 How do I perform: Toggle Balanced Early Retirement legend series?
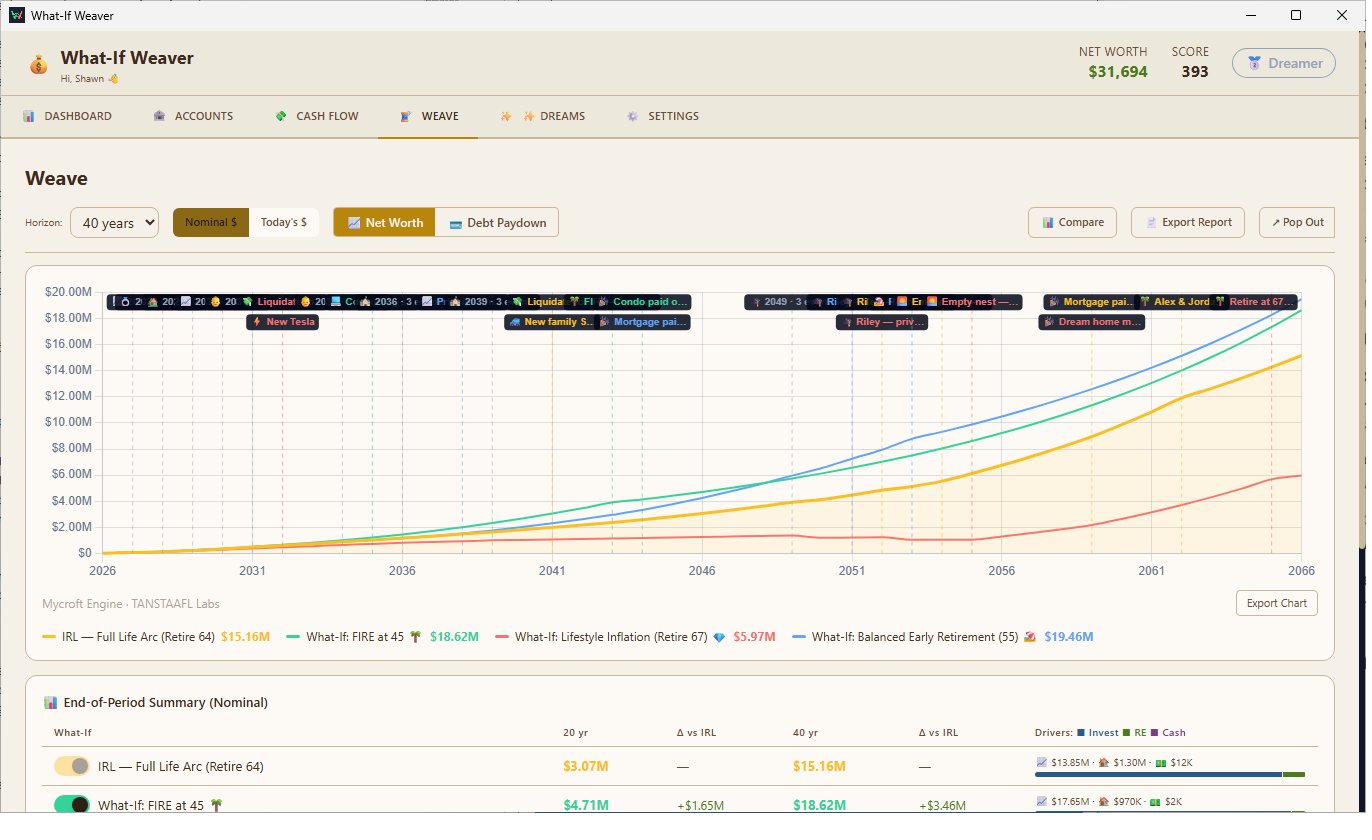pyautogui.click(x=942, y=636)
